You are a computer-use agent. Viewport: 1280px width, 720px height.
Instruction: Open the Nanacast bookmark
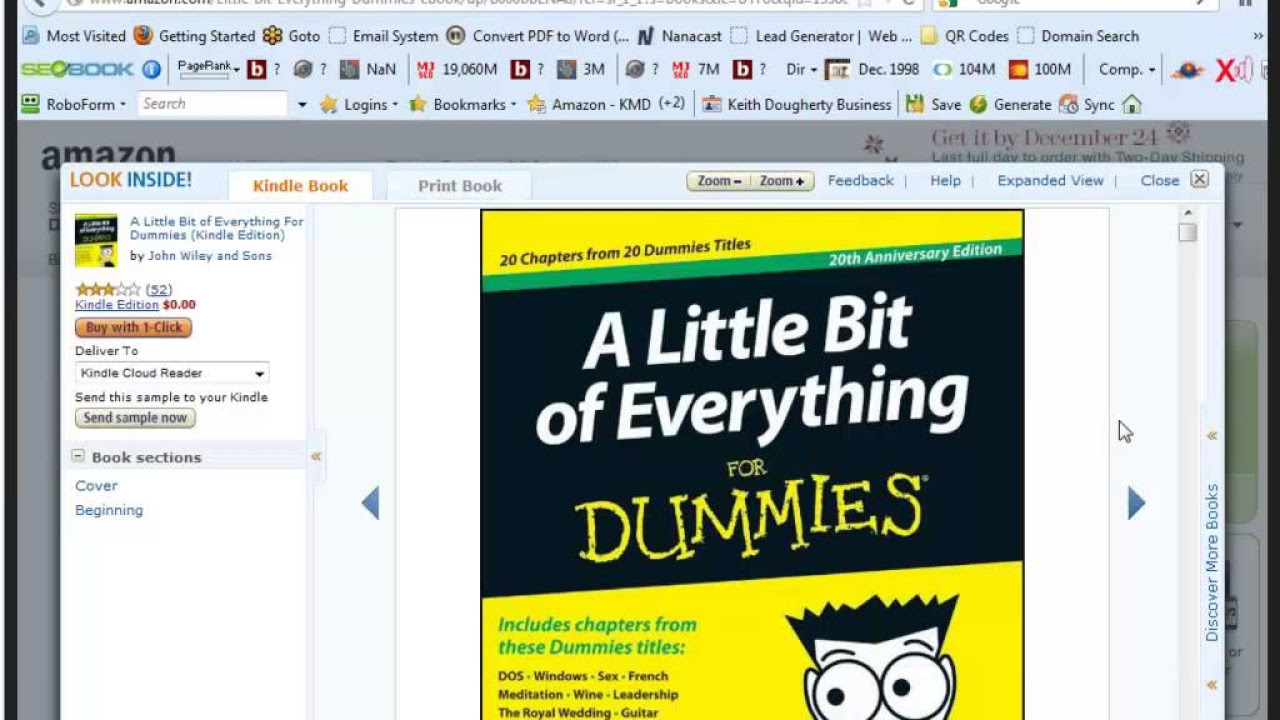click(680, 36)
